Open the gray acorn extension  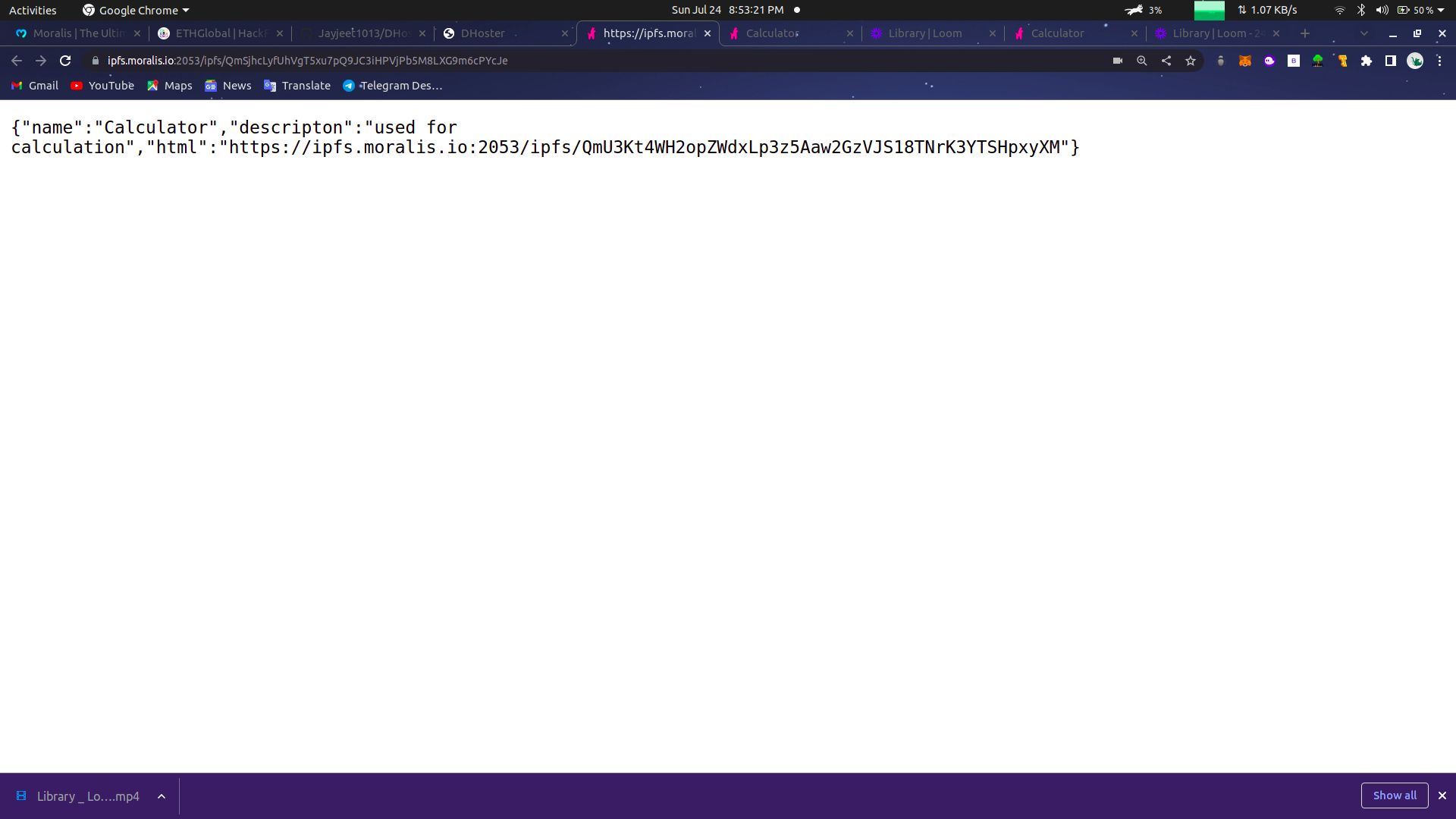[1221, 61]
